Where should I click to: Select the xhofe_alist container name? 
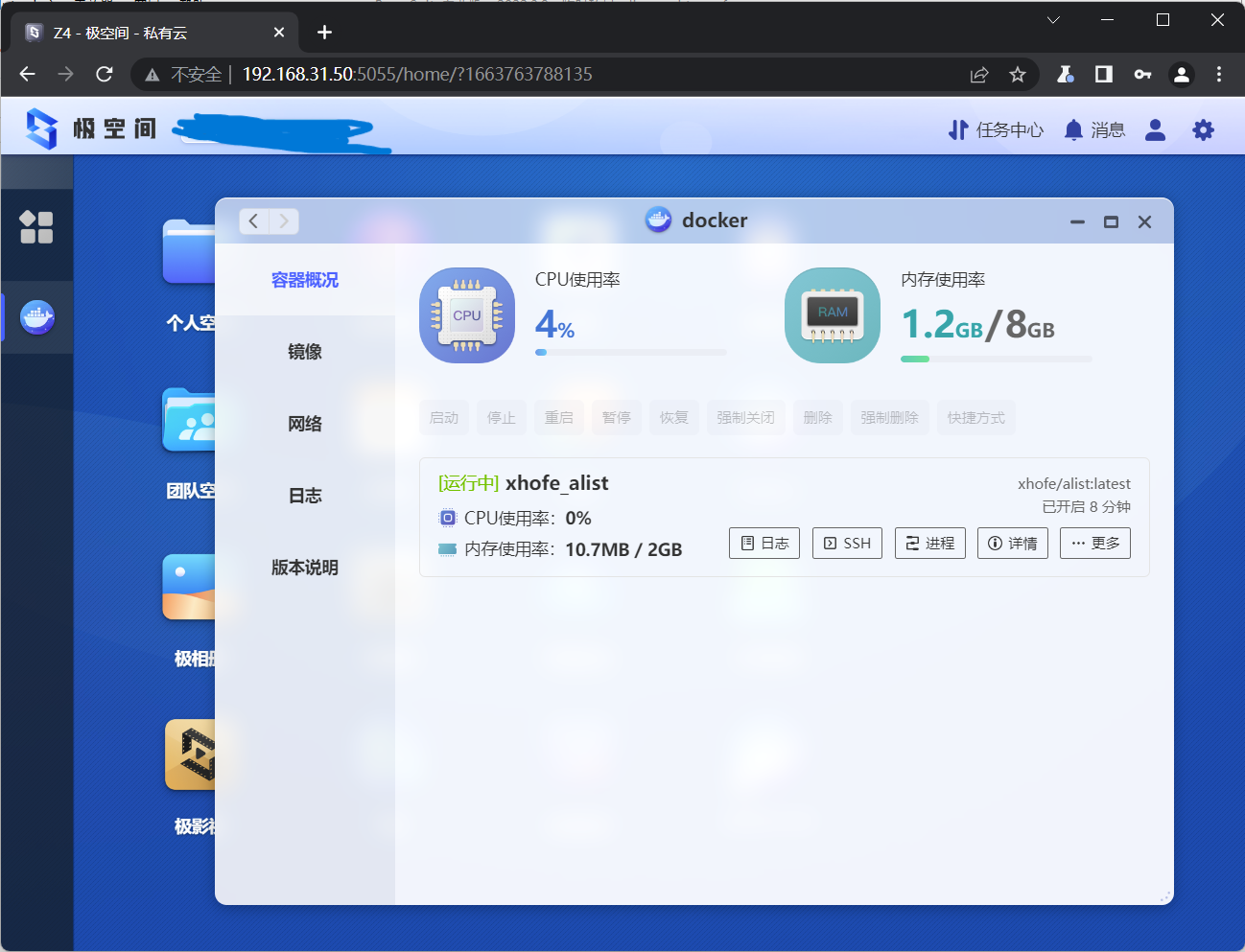[557, 483]
